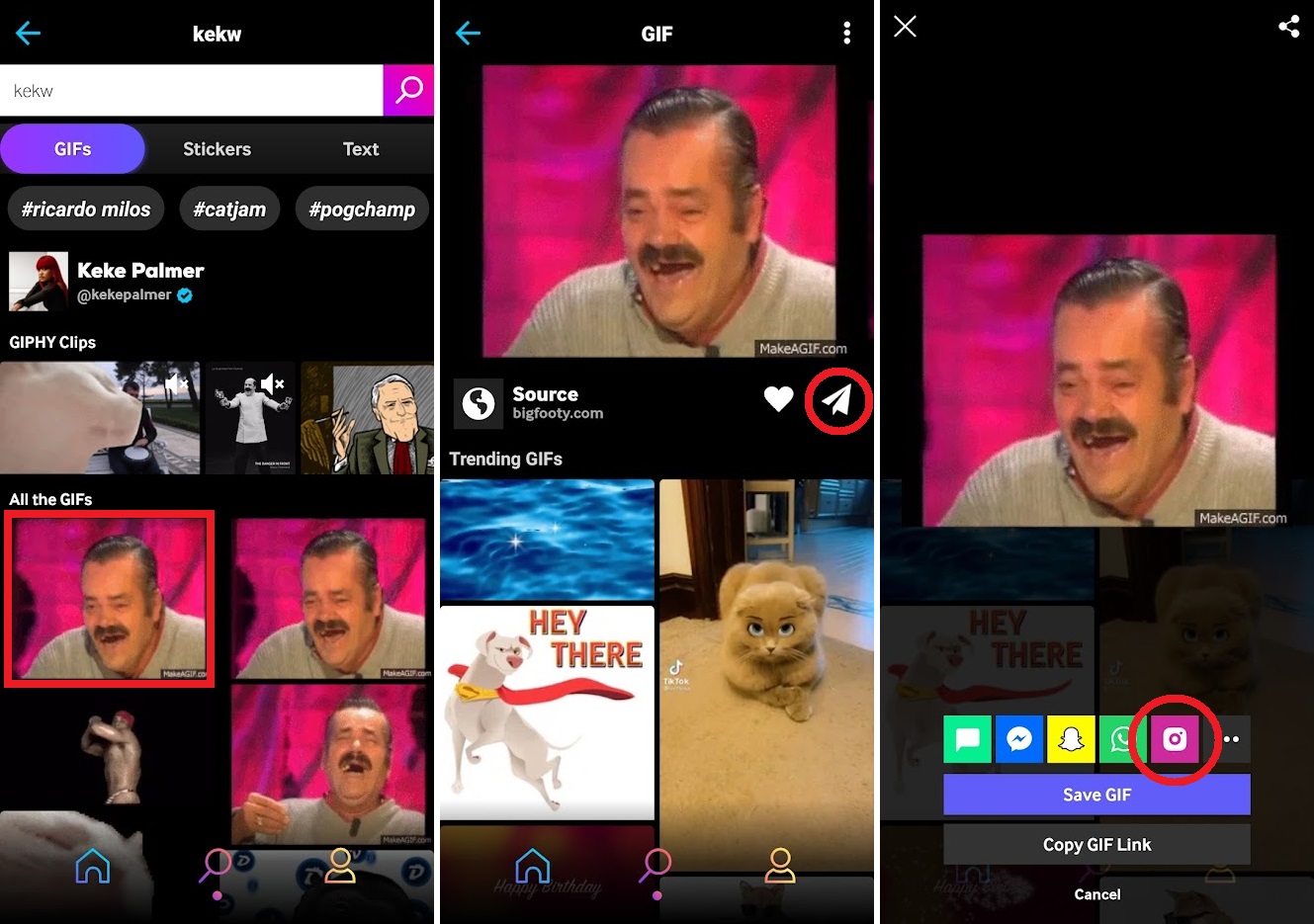Switch to the Stickers tab
1314x924 pixels.
[216, 148]
